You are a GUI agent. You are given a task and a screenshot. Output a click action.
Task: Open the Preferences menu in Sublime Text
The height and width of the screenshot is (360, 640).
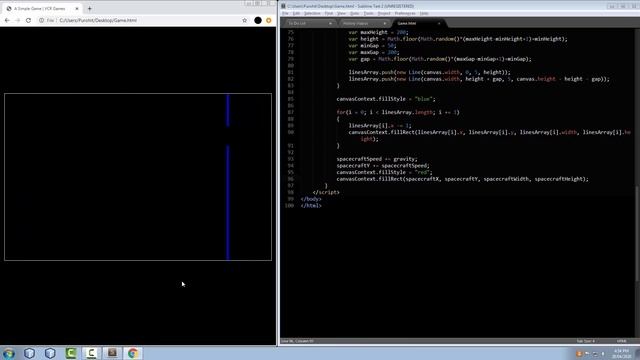pyautogui.click(x=405, y=13)
